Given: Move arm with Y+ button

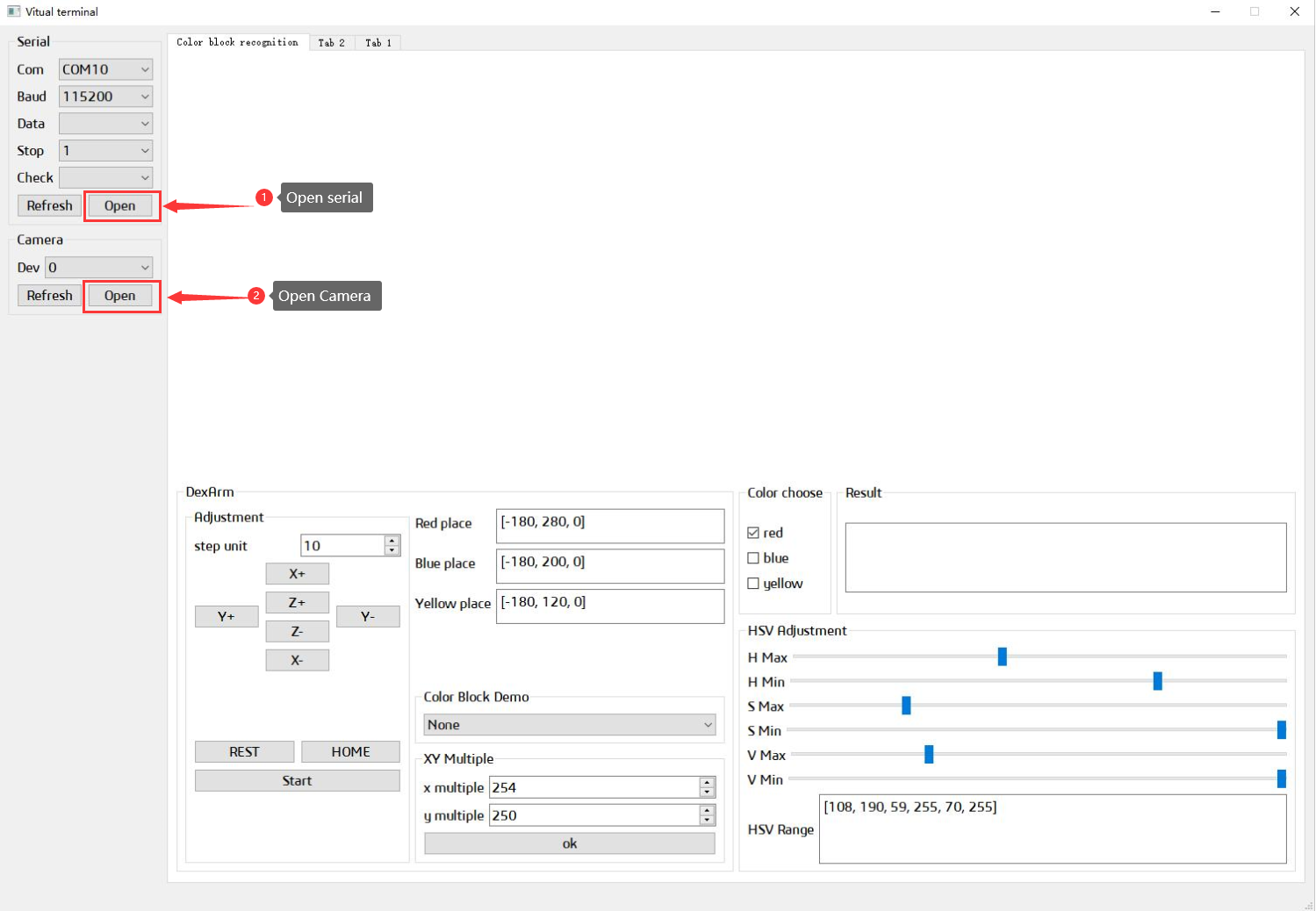Looking at the screenshot, I should 227,617.
